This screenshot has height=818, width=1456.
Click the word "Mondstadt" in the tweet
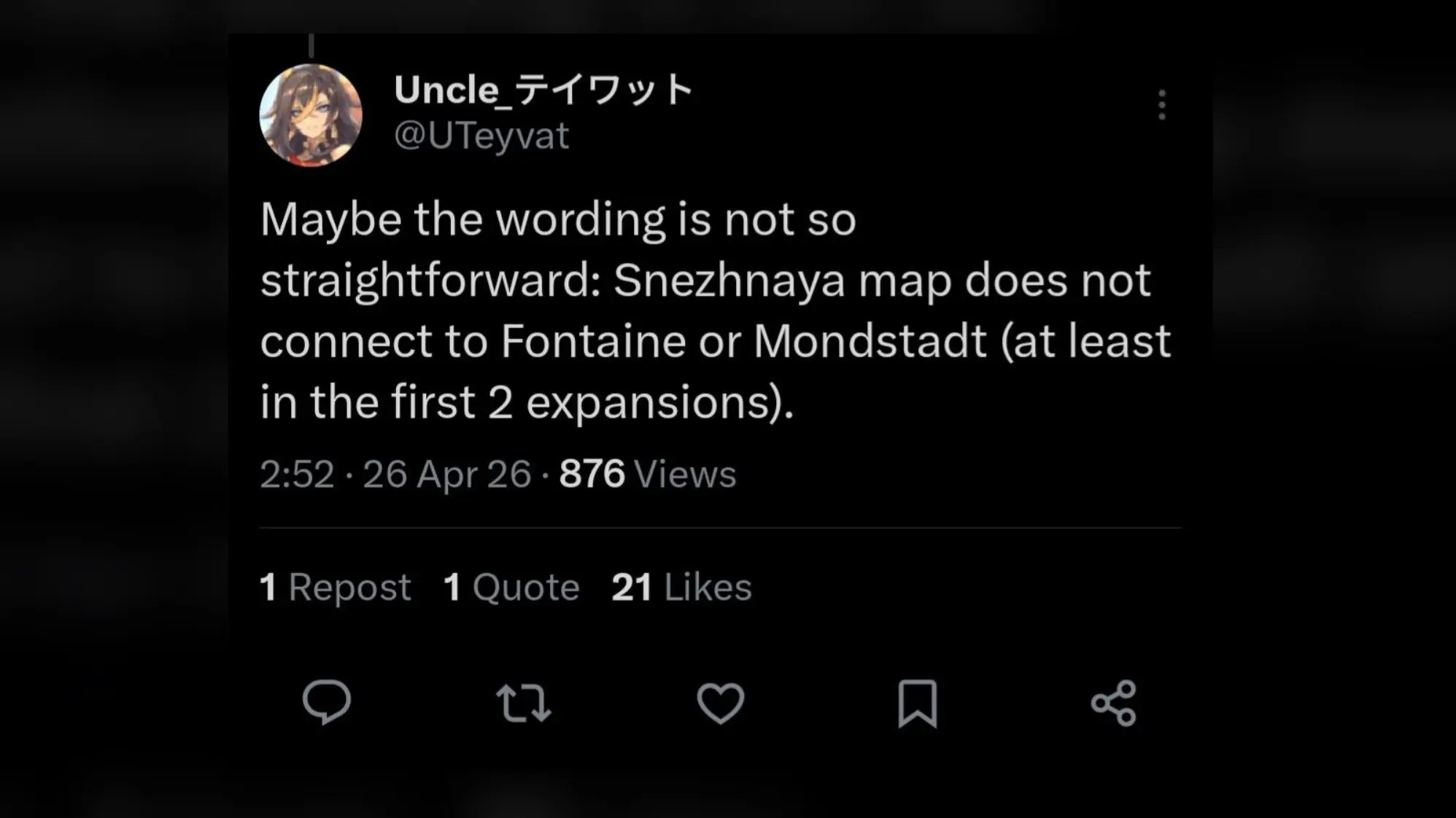[870, 341]
